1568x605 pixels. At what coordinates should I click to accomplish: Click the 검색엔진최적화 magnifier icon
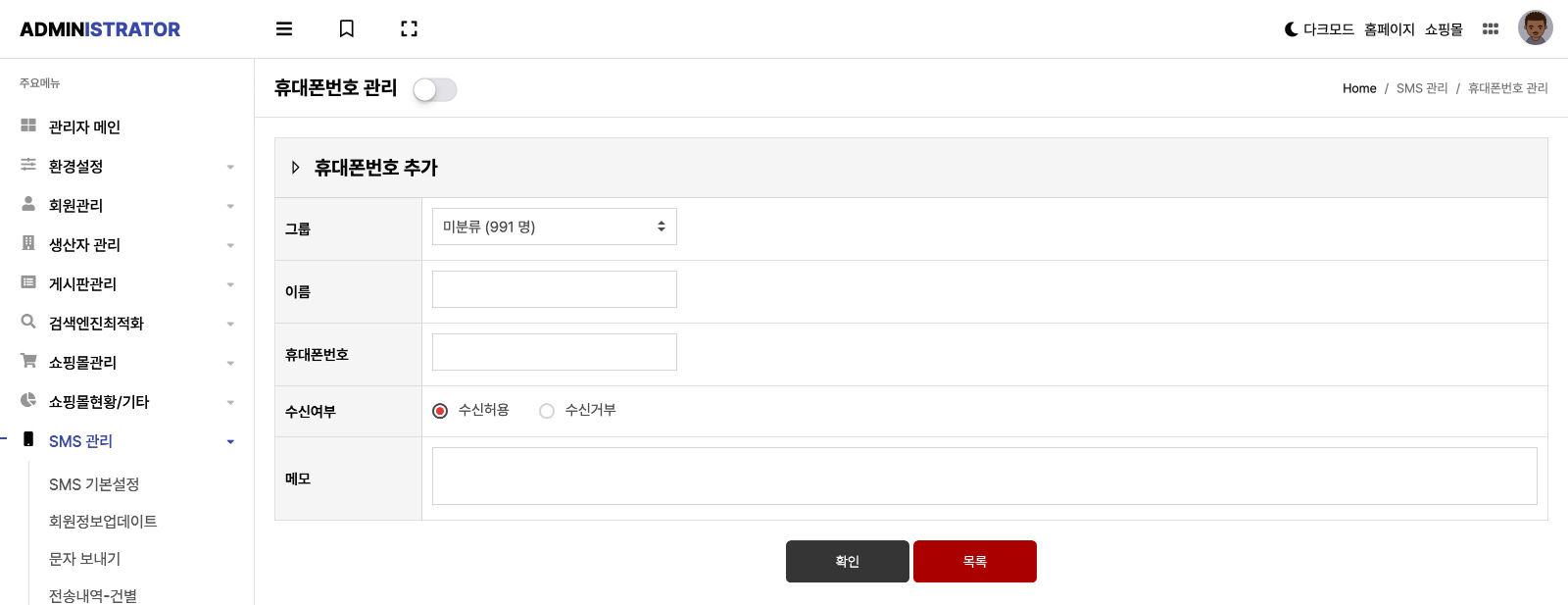tap(28, 322)
